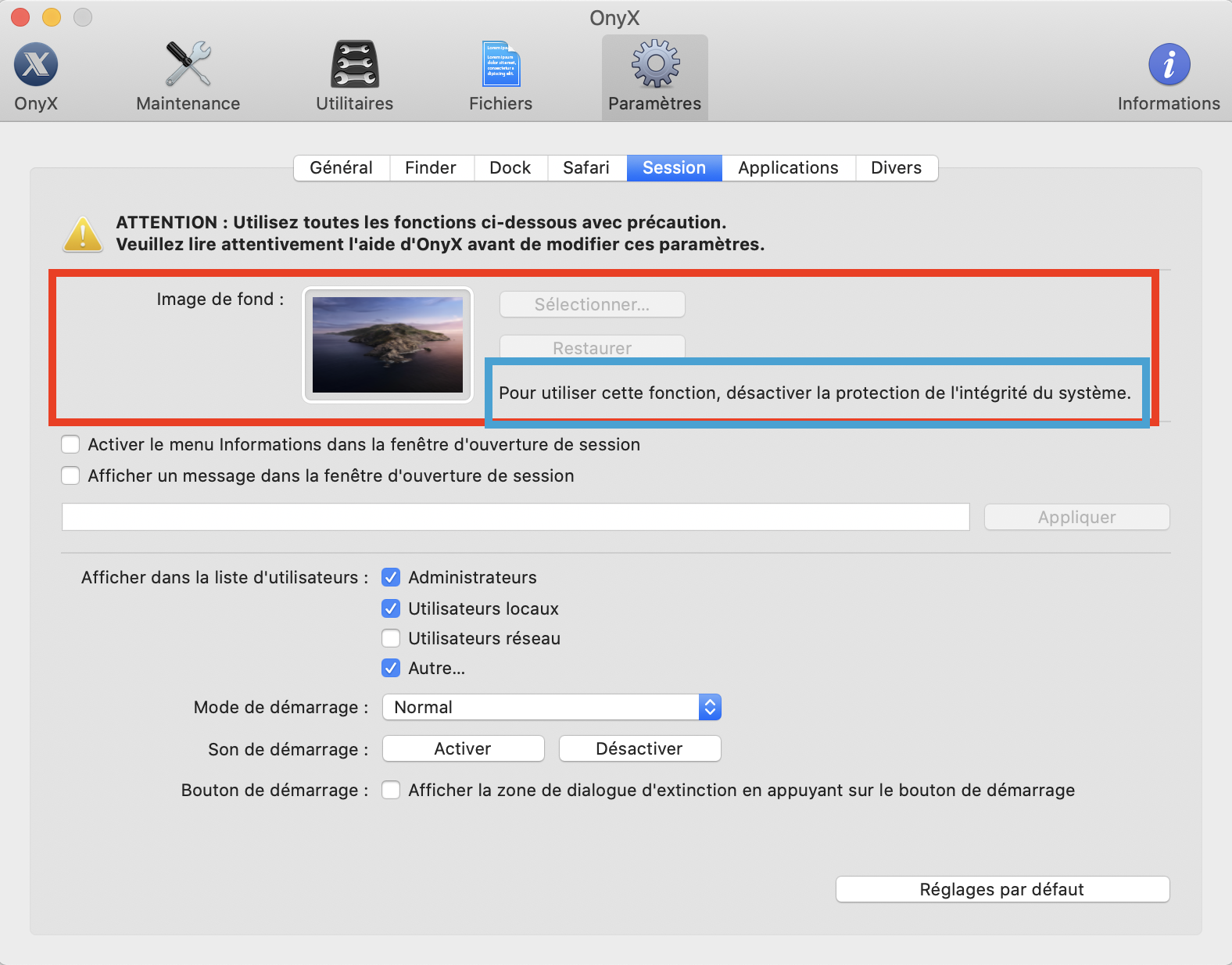Click the Réglages par défaut button

tap(1003, 890)
